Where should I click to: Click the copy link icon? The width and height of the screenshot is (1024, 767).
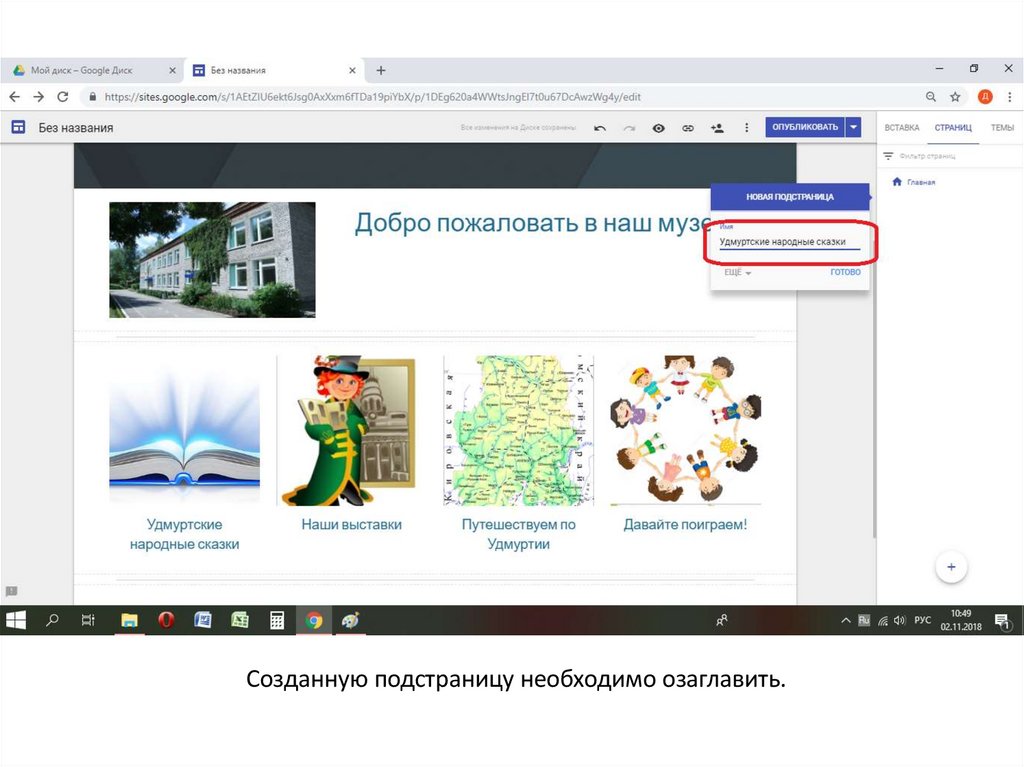[x=688, y=128]
